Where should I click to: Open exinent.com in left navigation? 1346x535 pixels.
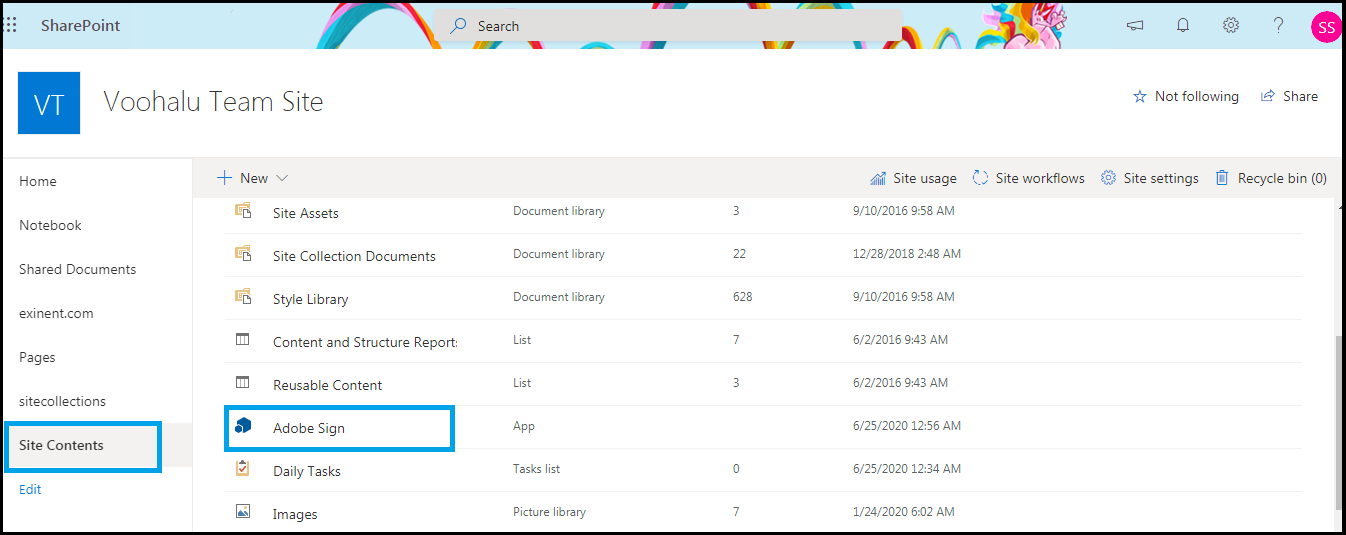pyautogui.click(x=56, y=313)
